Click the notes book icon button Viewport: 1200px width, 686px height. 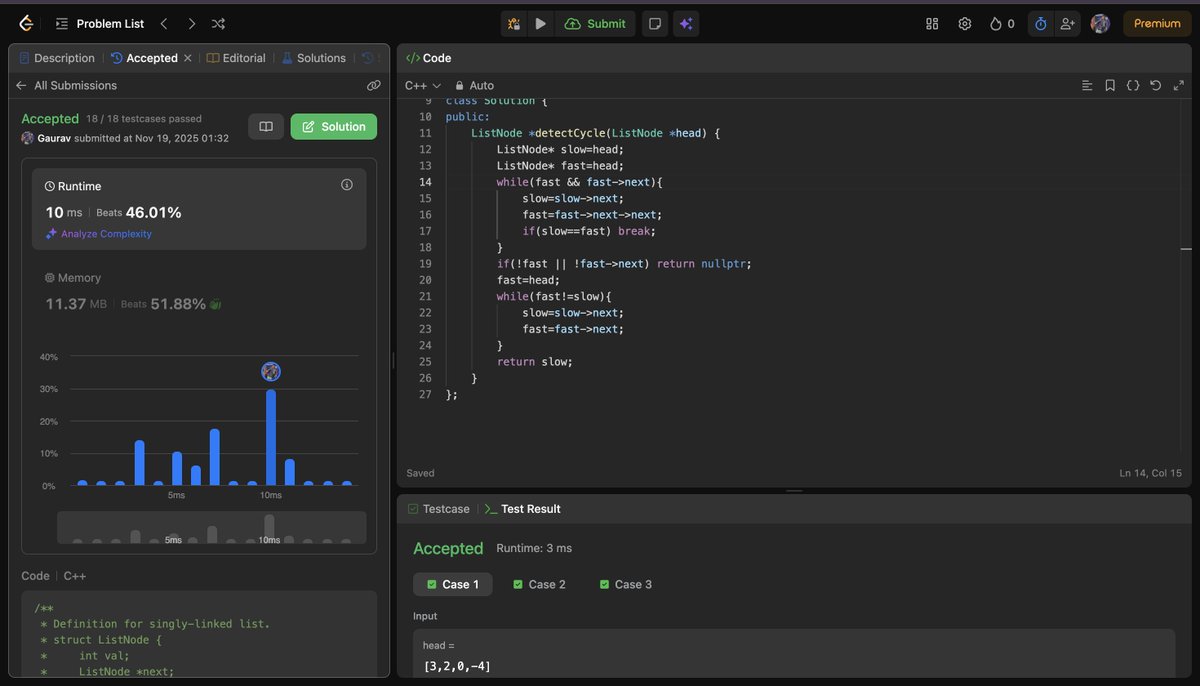coord(266,127)
